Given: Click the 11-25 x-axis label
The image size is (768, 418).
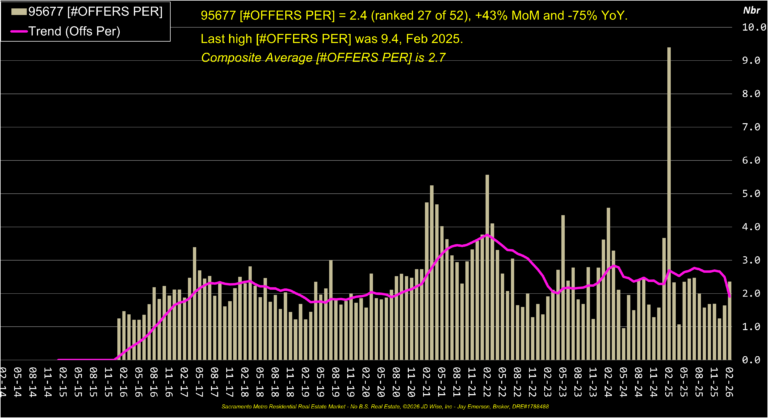Looking at the screenshot, I should pyautogui.click(x=714, y=380).
